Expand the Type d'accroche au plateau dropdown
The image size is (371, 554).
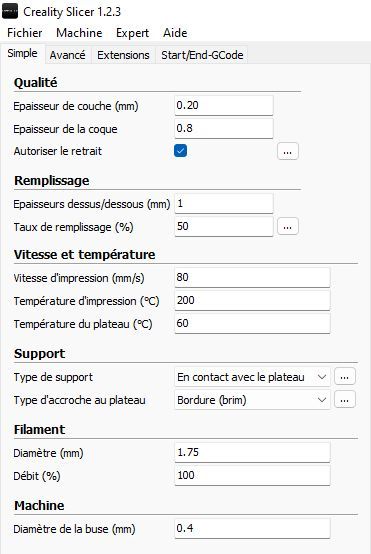pyautogui.click(x=252, y=400)
